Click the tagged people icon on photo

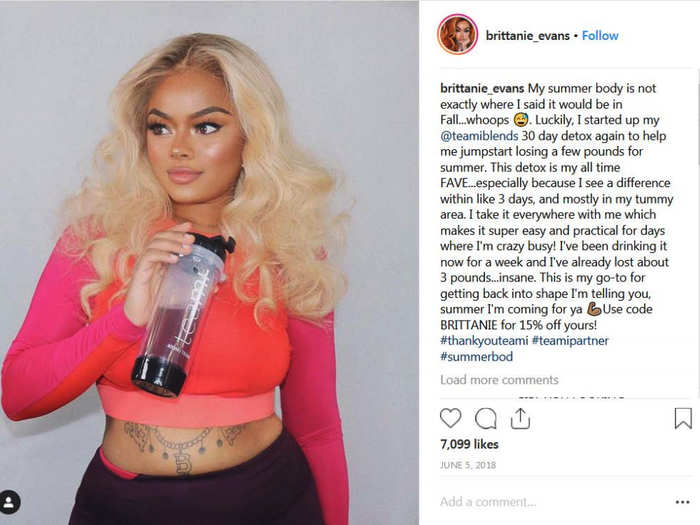(x=9, y=501)
